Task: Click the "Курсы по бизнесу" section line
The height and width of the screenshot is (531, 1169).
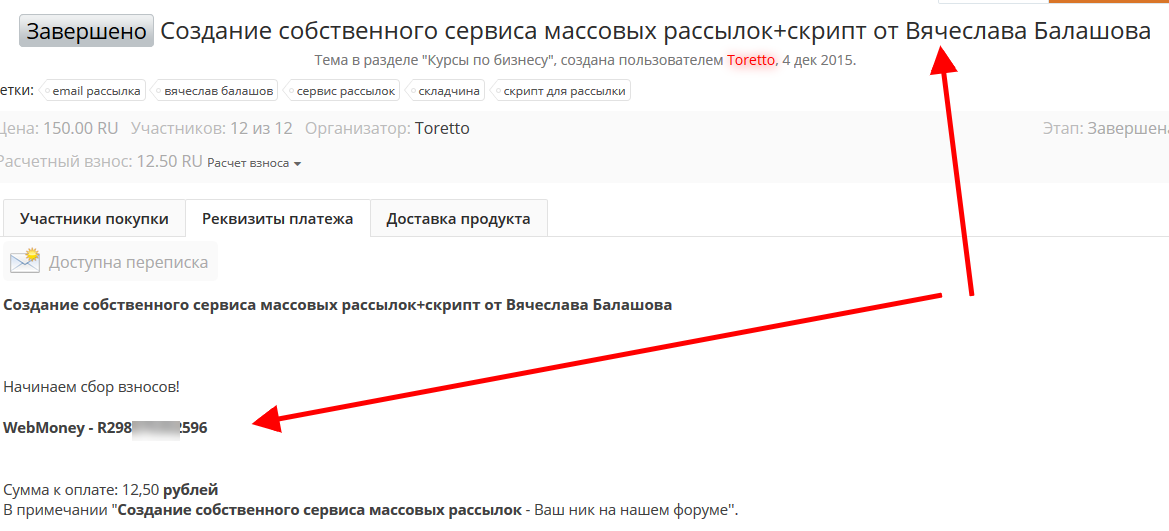Action: (585, 60)
